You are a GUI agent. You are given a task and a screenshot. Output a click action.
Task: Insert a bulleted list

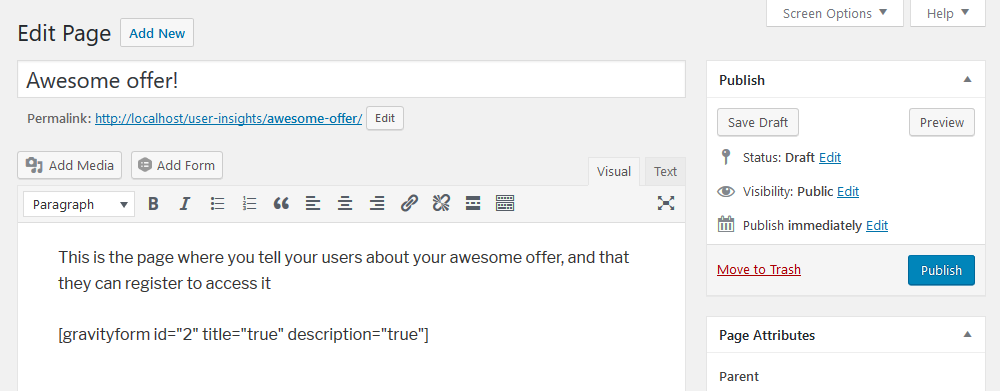217,203
